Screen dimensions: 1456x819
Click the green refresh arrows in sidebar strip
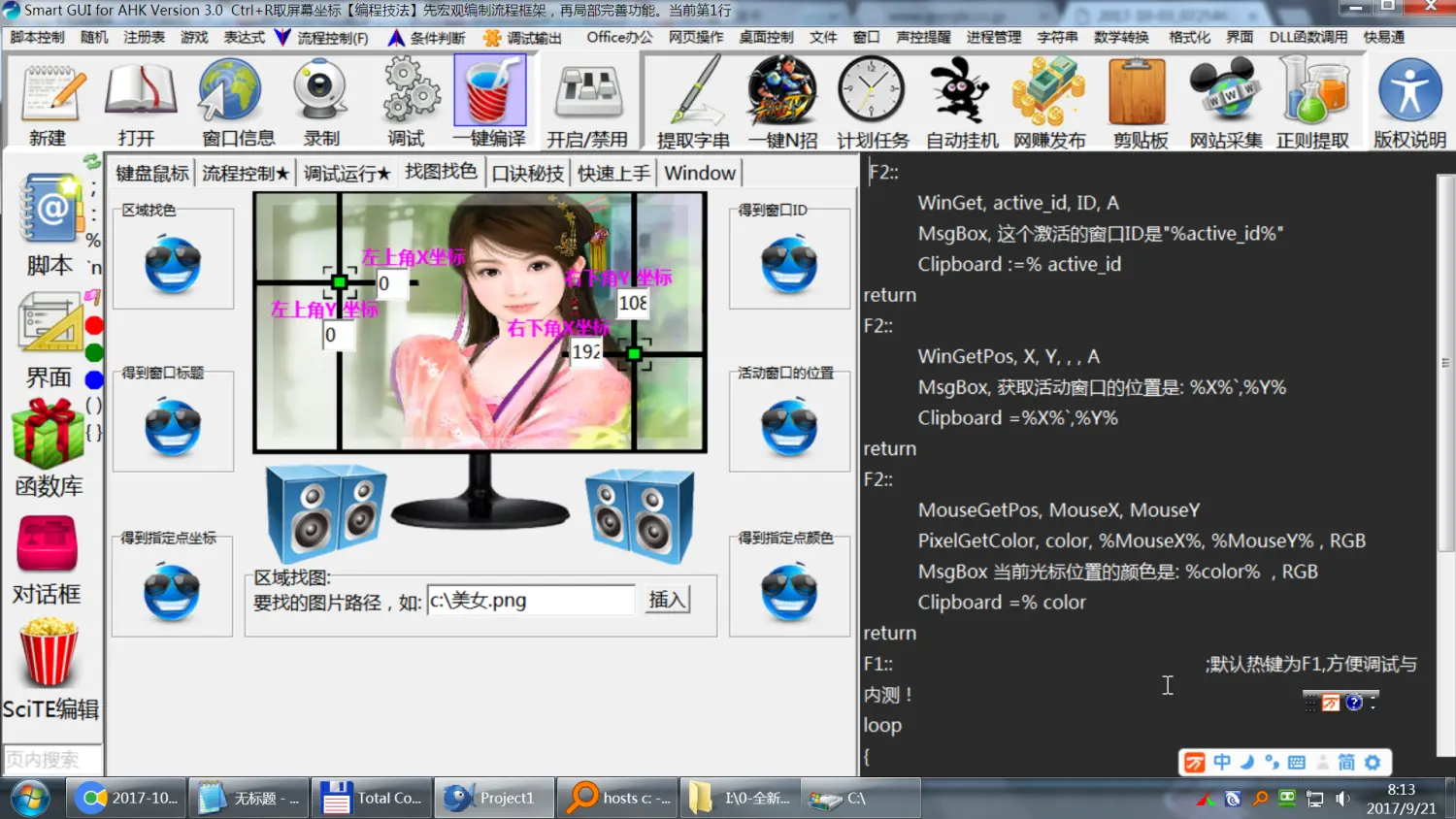pyautogui.click(x=92, y=161)
